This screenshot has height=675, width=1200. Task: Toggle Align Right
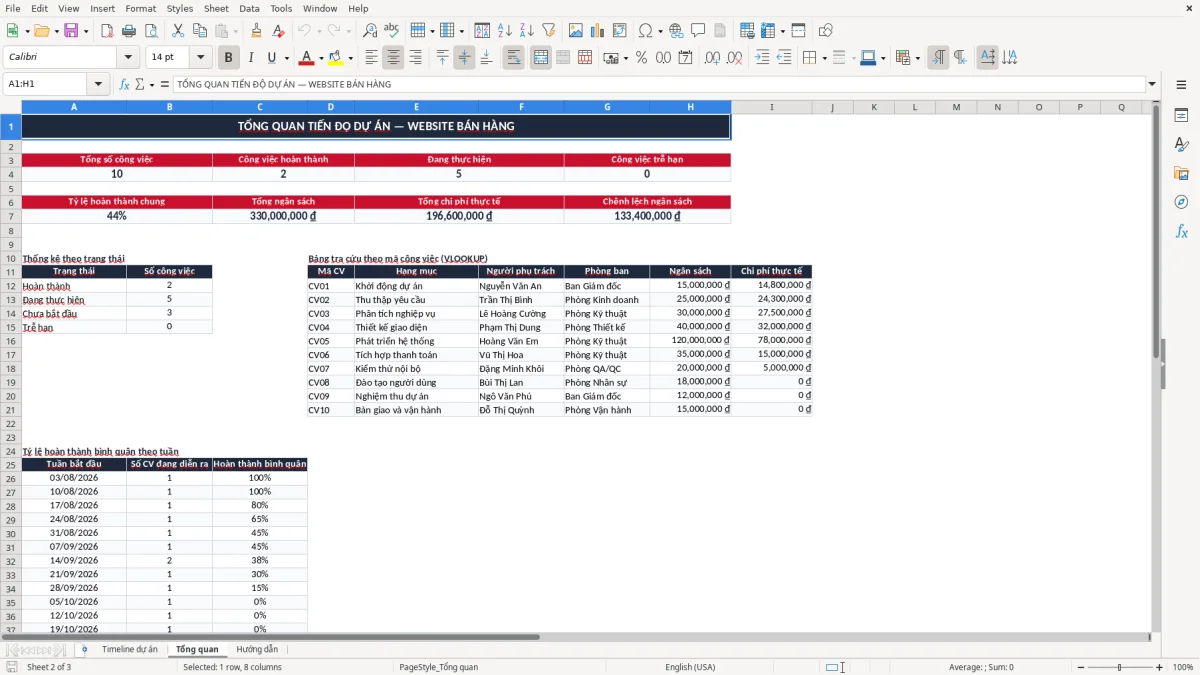point(415,58)
